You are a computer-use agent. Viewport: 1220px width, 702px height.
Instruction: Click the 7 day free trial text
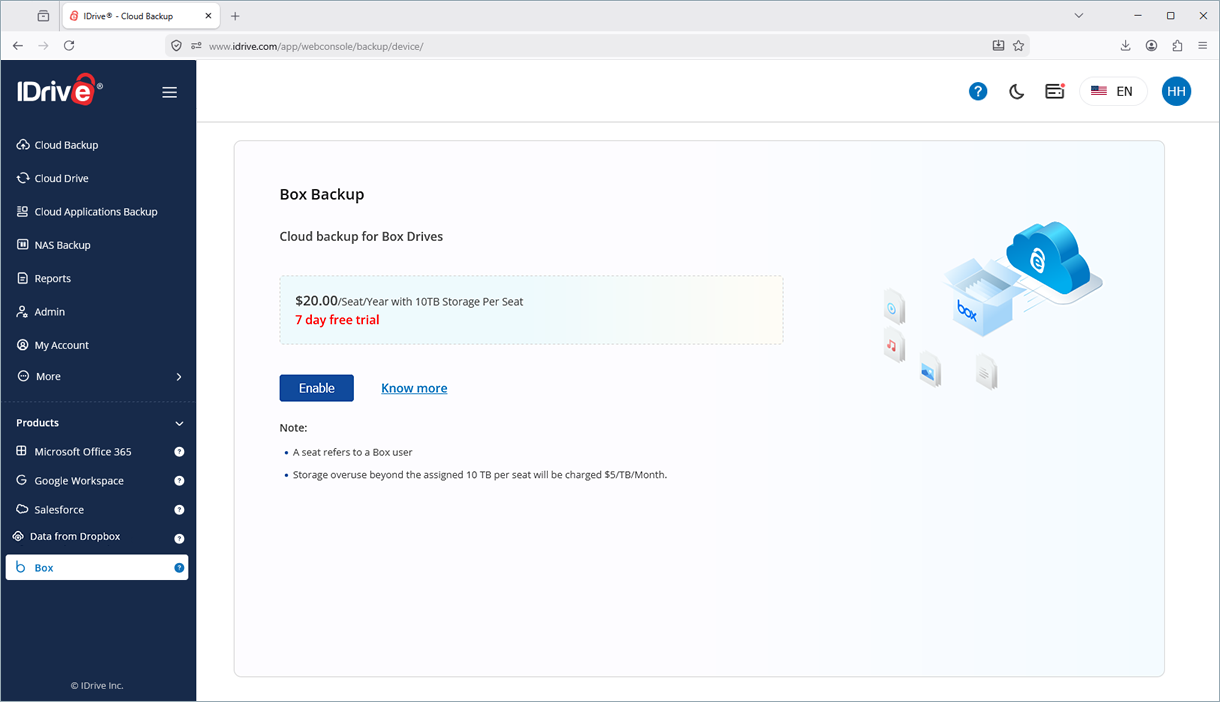click(x=337, y=320)
